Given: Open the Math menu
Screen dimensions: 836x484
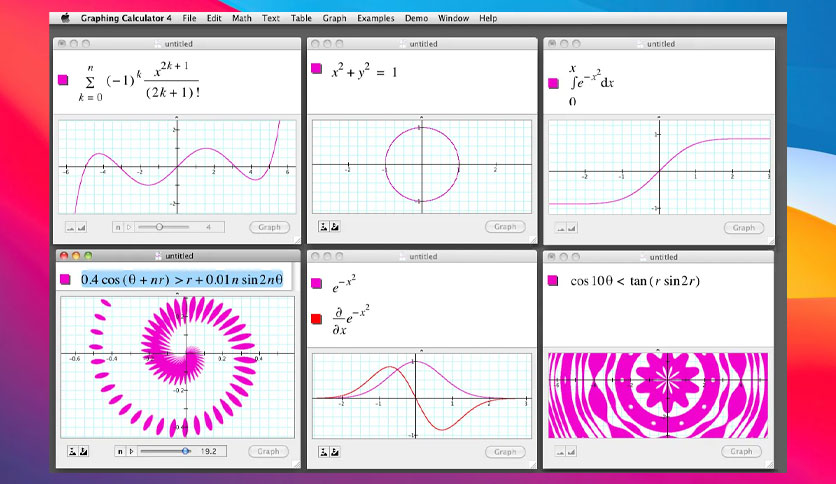Looking at the screenshot, I should tap(242, 18).
